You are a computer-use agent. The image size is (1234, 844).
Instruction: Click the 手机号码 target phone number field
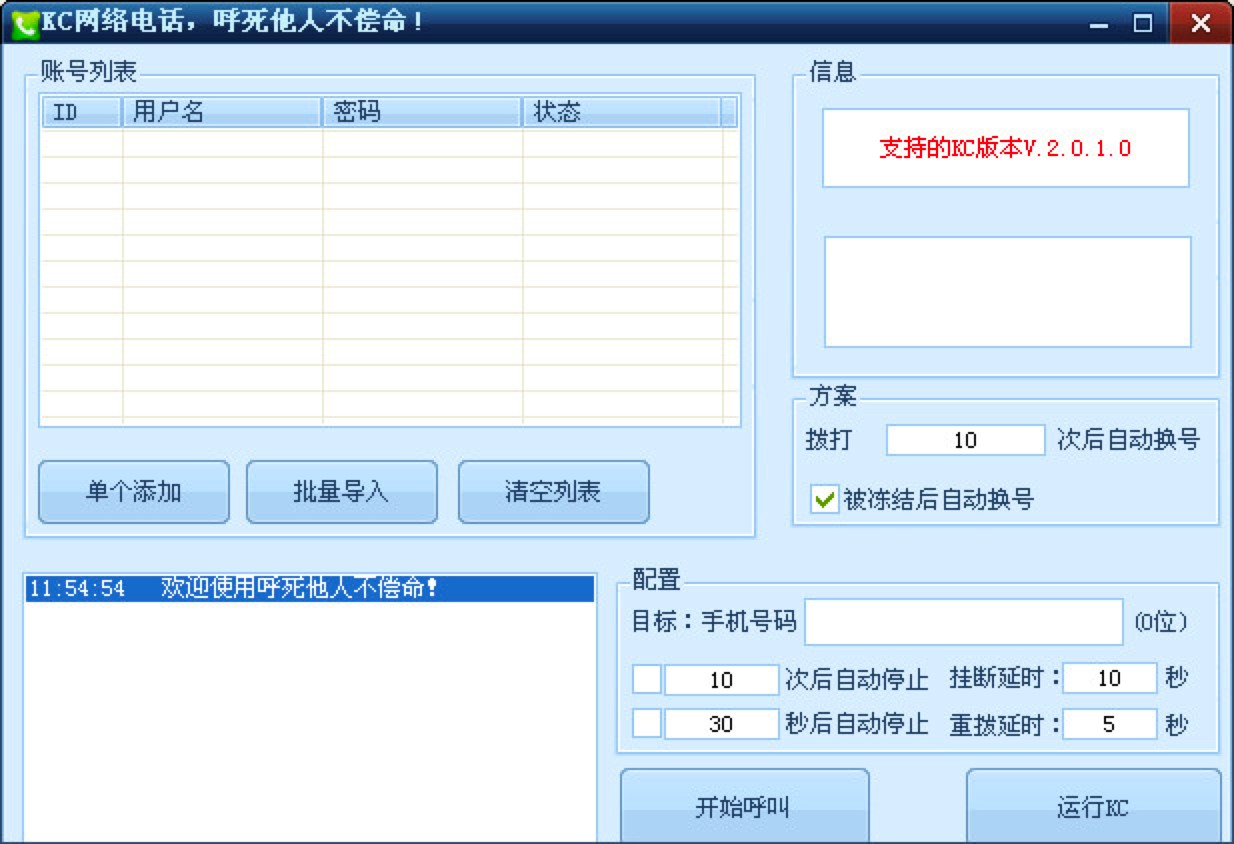coord(964,622)
